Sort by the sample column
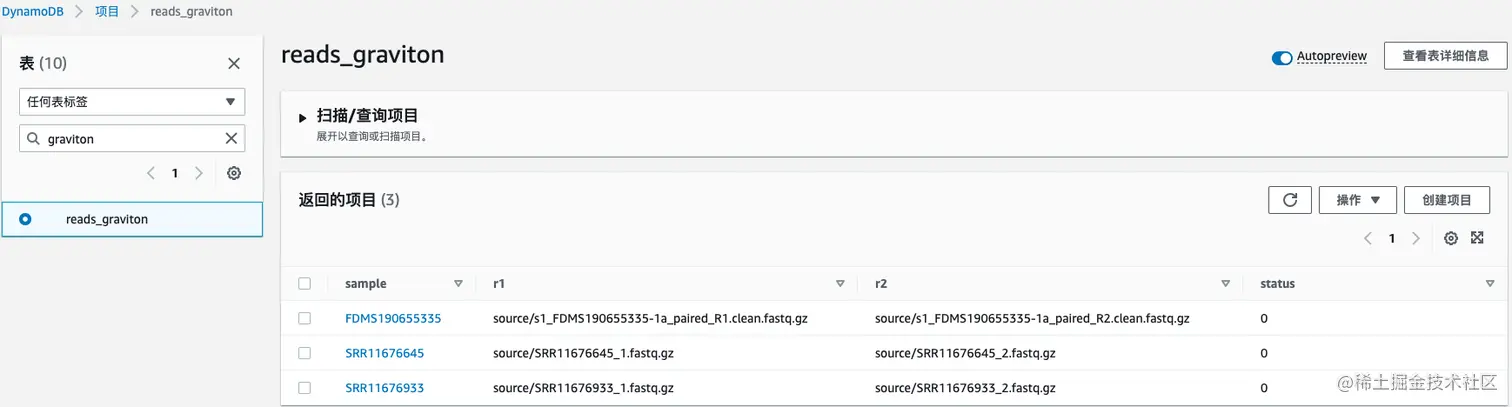Viewport: 1512px width, 407px height. pos(458,284)
